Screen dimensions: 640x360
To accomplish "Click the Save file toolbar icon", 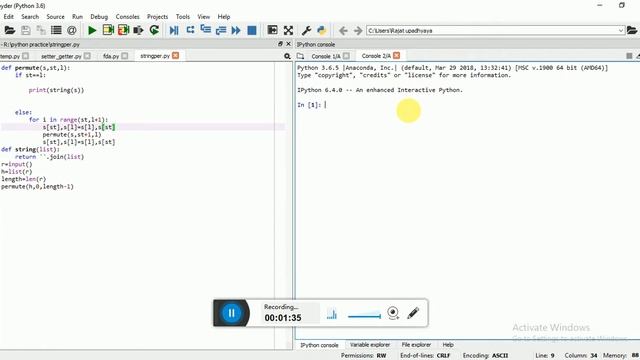I will (x=26, y=30).
